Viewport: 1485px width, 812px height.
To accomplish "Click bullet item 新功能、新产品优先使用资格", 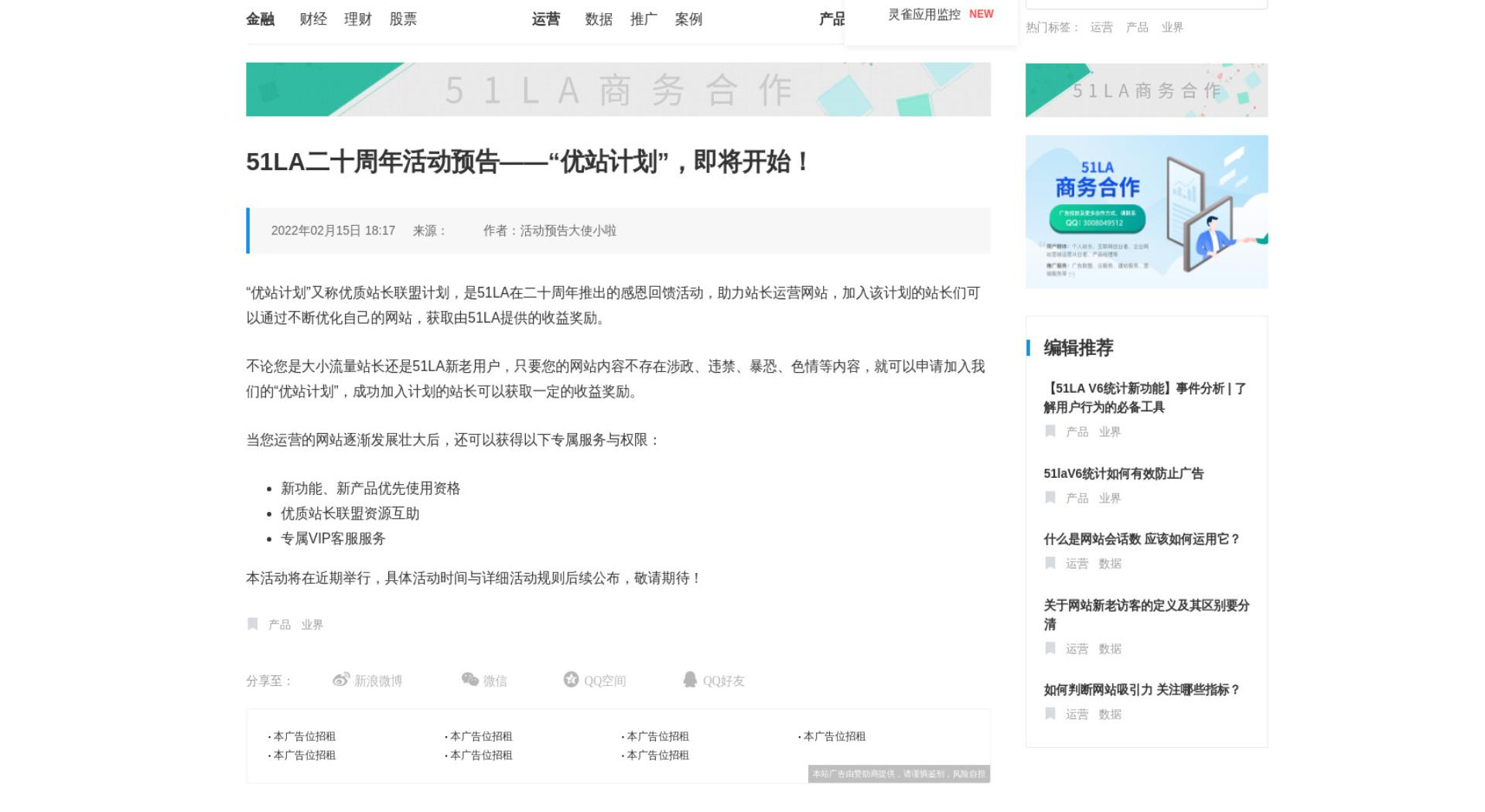I will pyautogui.click(x=370, y=489).
